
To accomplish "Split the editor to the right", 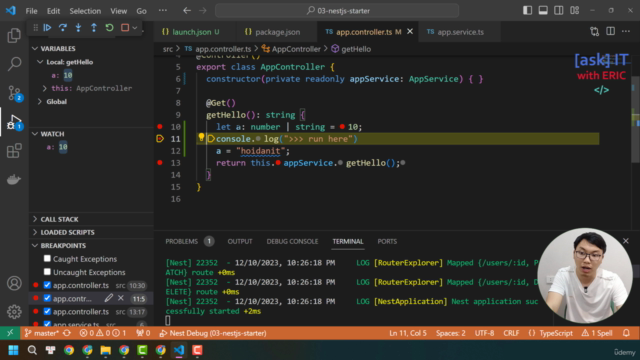I will pyautogui.click(x=610, y=31).
